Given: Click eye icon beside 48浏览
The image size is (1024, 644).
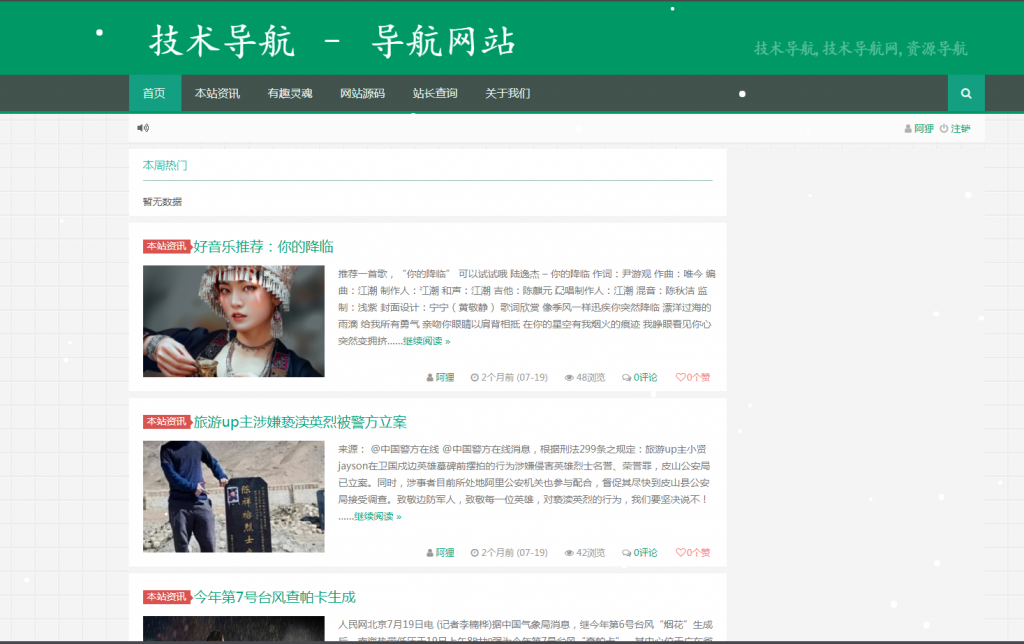Looking at the screenshot, I should (569, 378).
